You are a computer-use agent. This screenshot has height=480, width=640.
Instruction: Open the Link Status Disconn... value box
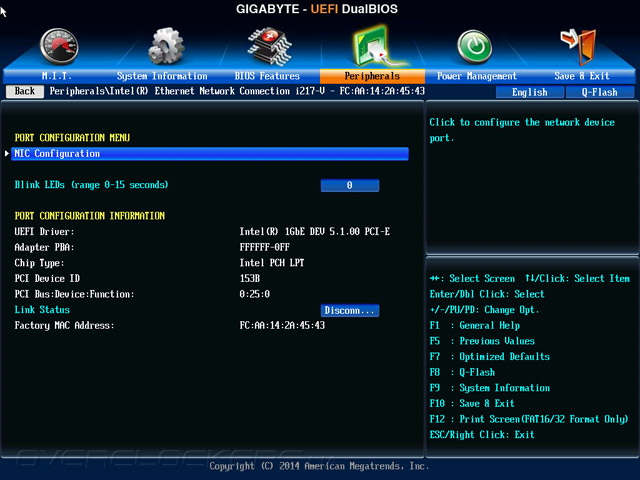[x=350, y=311]
